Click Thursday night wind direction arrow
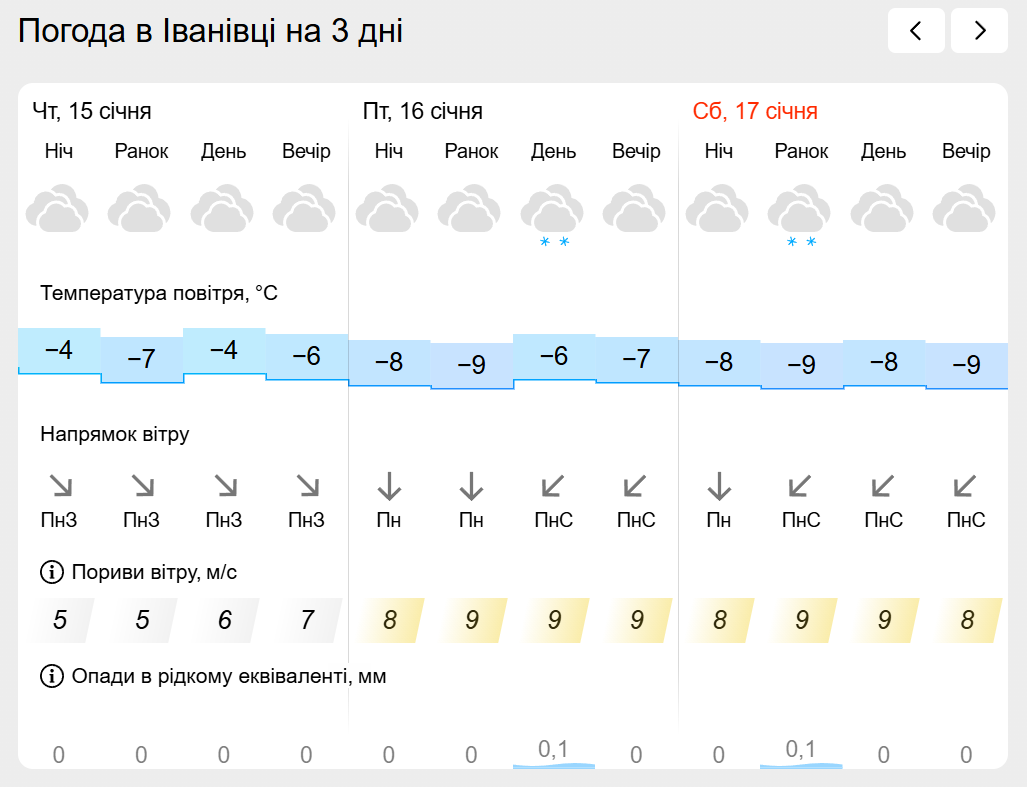The height and width of the screenshot is (787, 1027). tap(59, 487)
